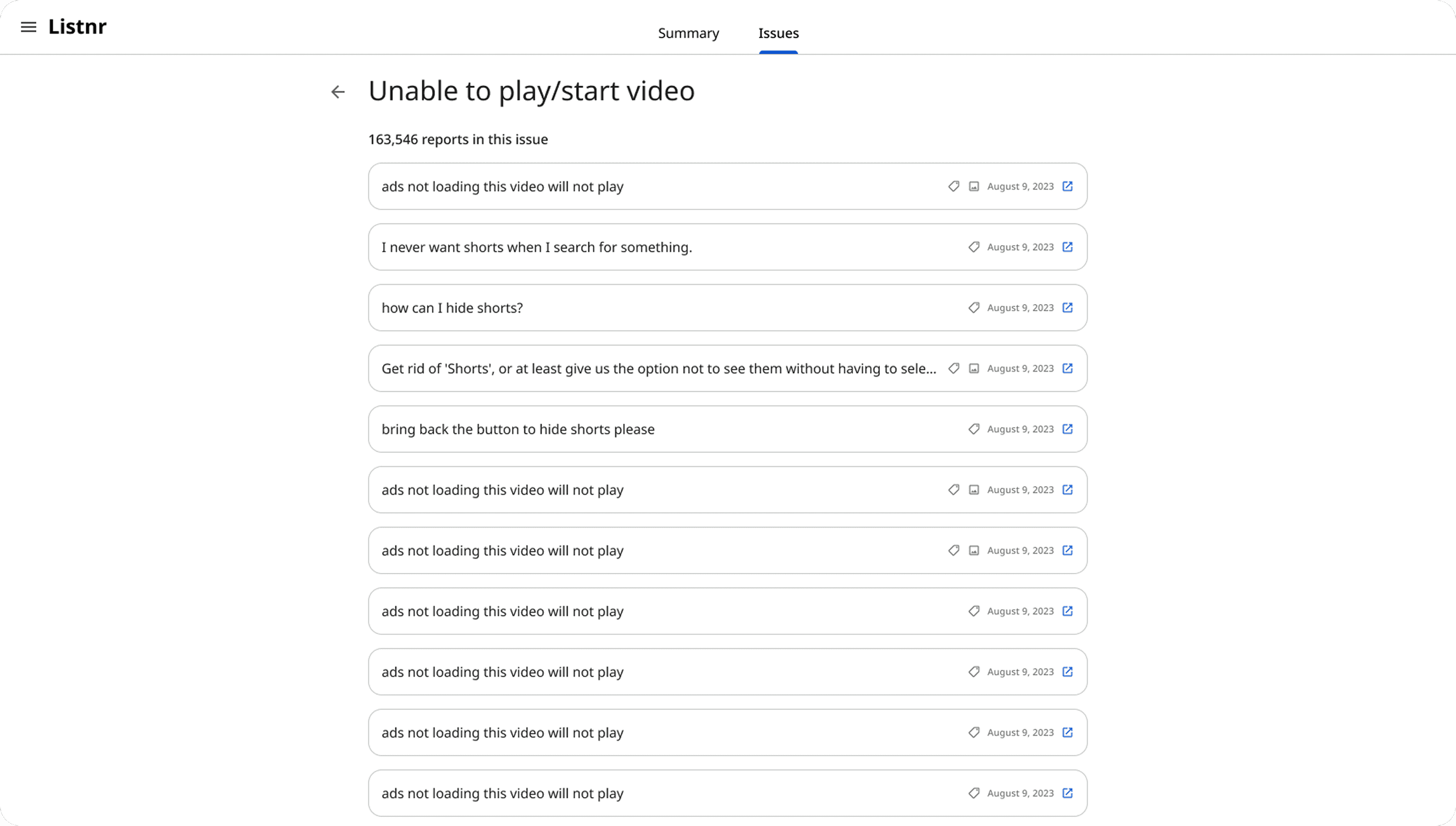This screenshot has height=826, width=1456.
Task: Open the first report in a new window
Action: pyautogui.click(x=1067, y=186)
